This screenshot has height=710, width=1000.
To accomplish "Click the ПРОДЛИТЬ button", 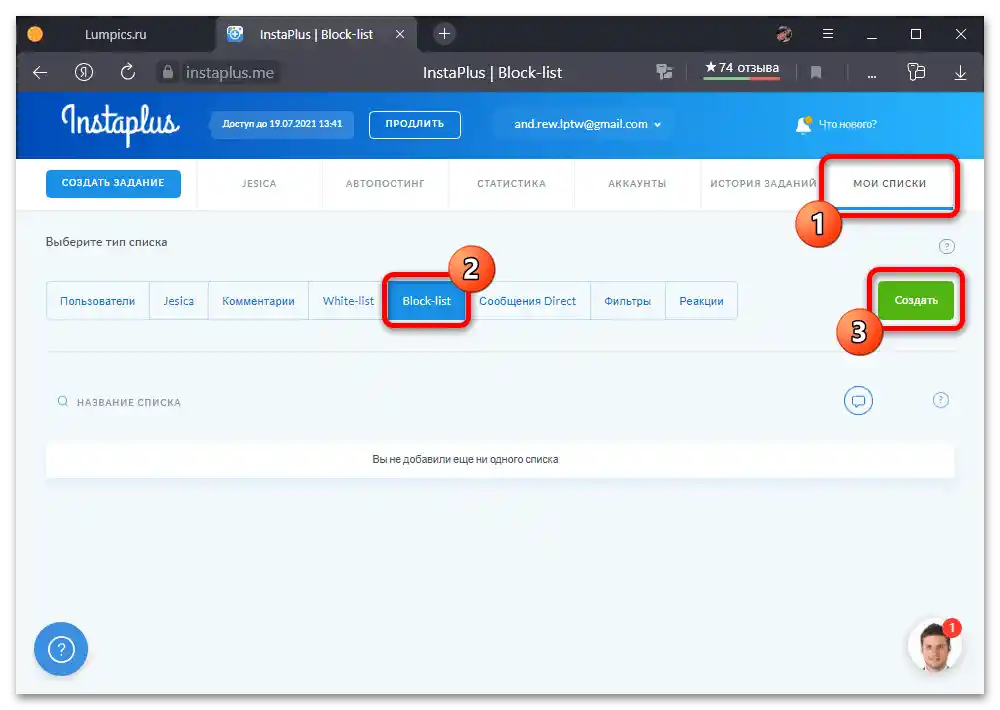I will click(x=415, y=124).
